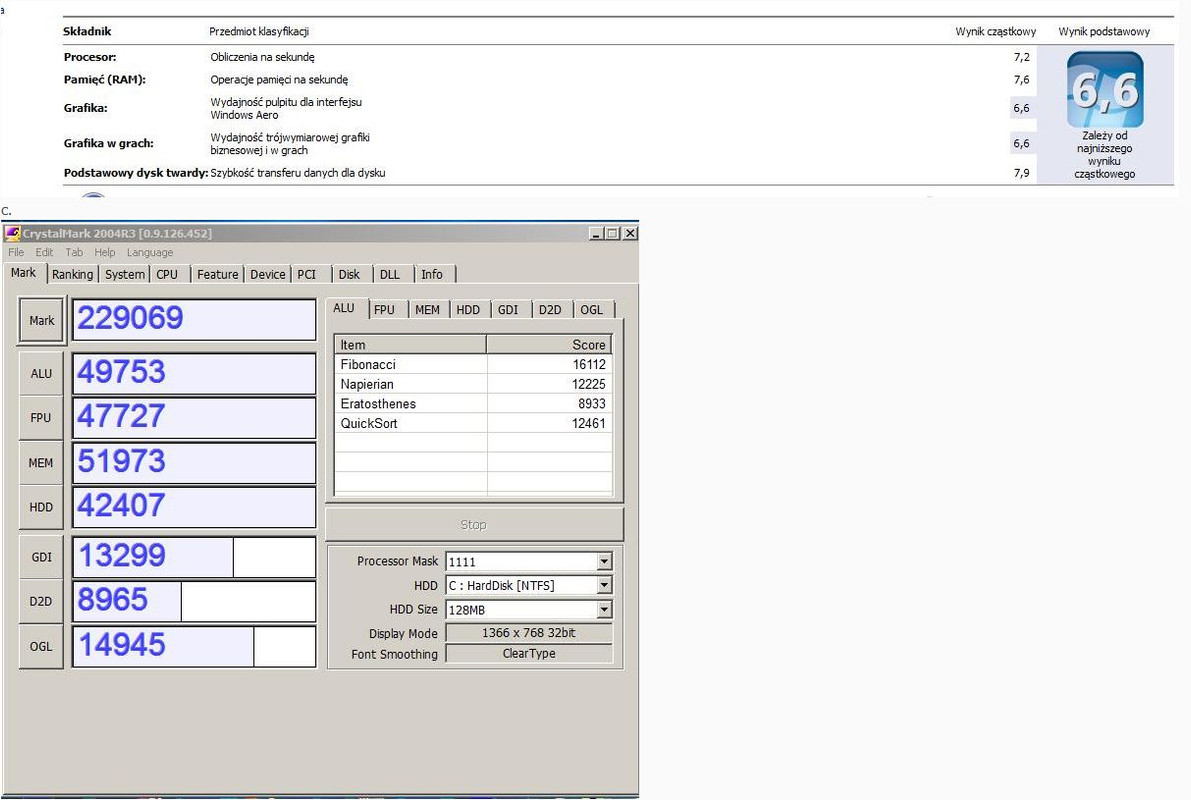Select the Eratosthenes row
This screenshot has width=1191, height=800.
tap(473, 404)
